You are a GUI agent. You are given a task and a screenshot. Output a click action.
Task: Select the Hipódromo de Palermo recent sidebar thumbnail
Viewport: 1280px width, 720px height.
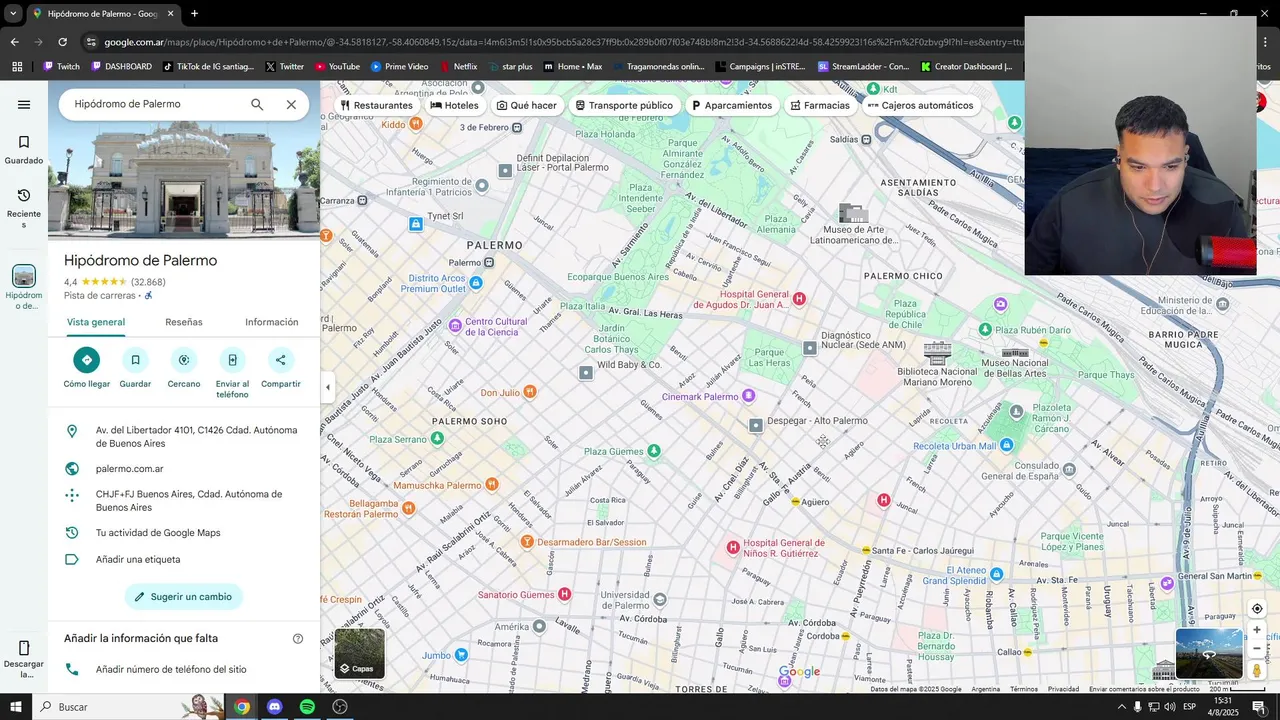coord(24,276)
